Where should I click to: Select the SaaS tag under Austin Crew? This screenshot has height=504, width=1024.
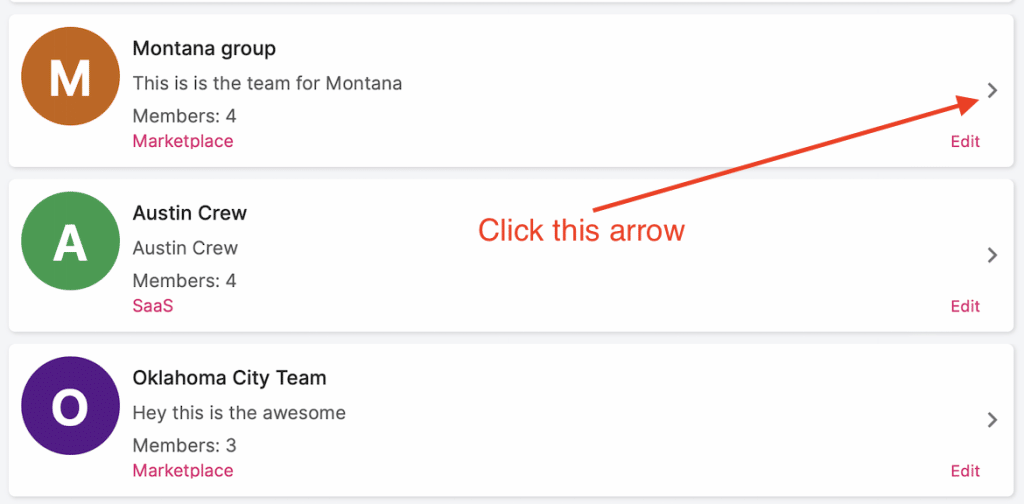click(153, 306)
